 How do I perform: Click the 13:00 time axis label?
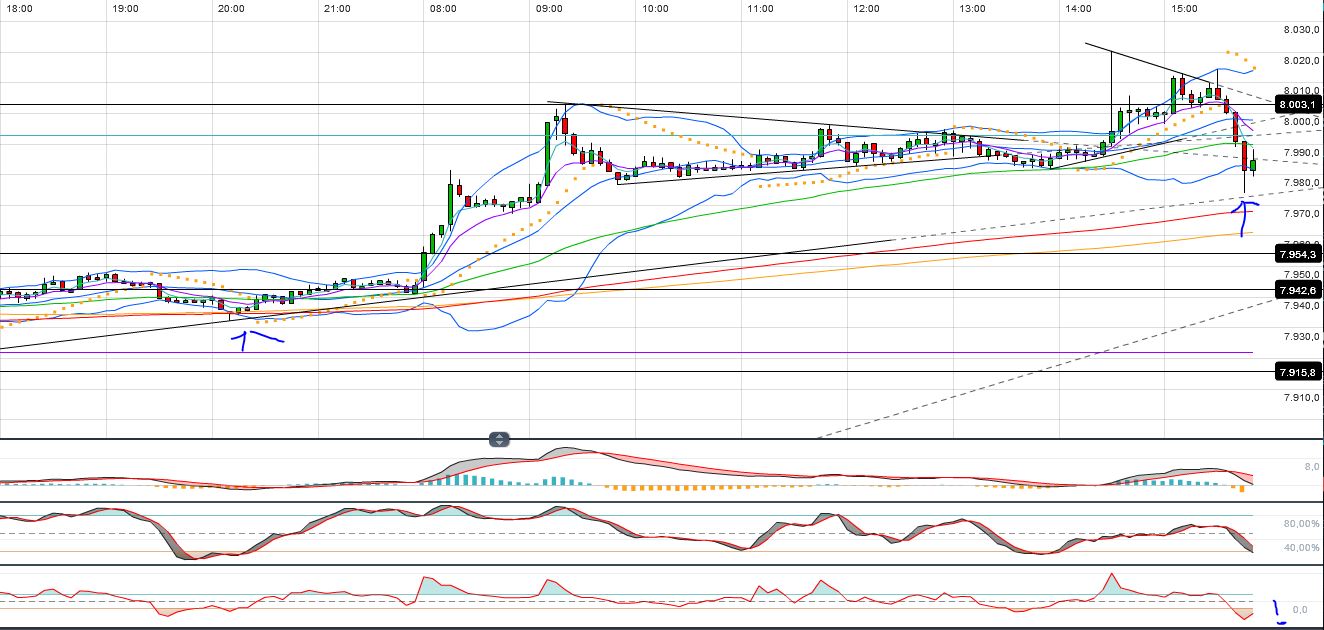[972, 8]
